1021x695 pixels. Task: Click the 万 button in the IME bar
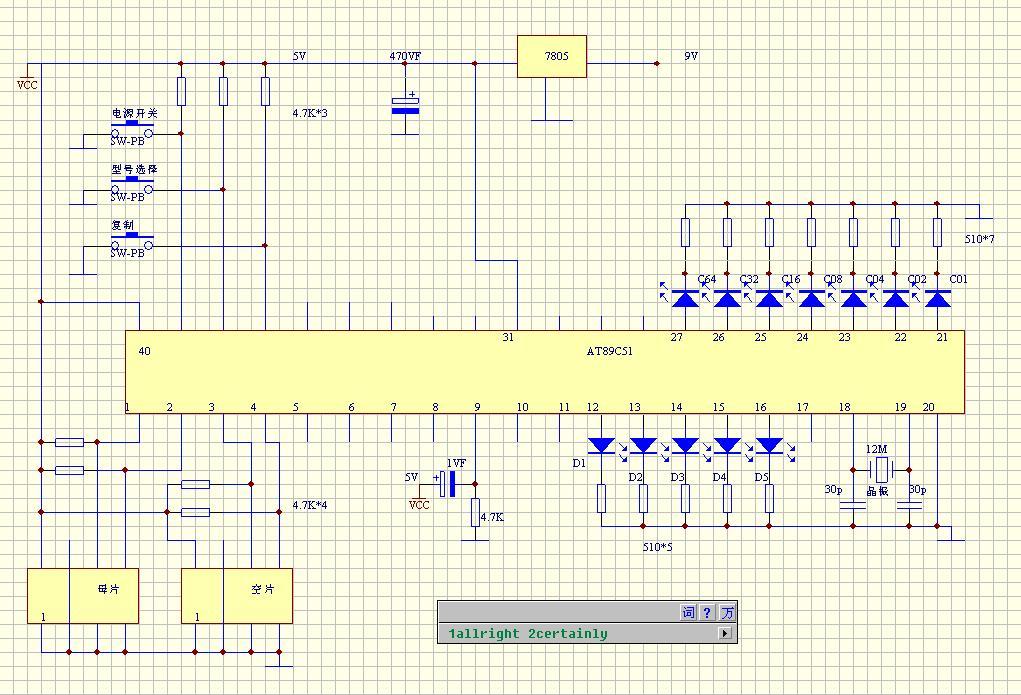tap(727, 613)
